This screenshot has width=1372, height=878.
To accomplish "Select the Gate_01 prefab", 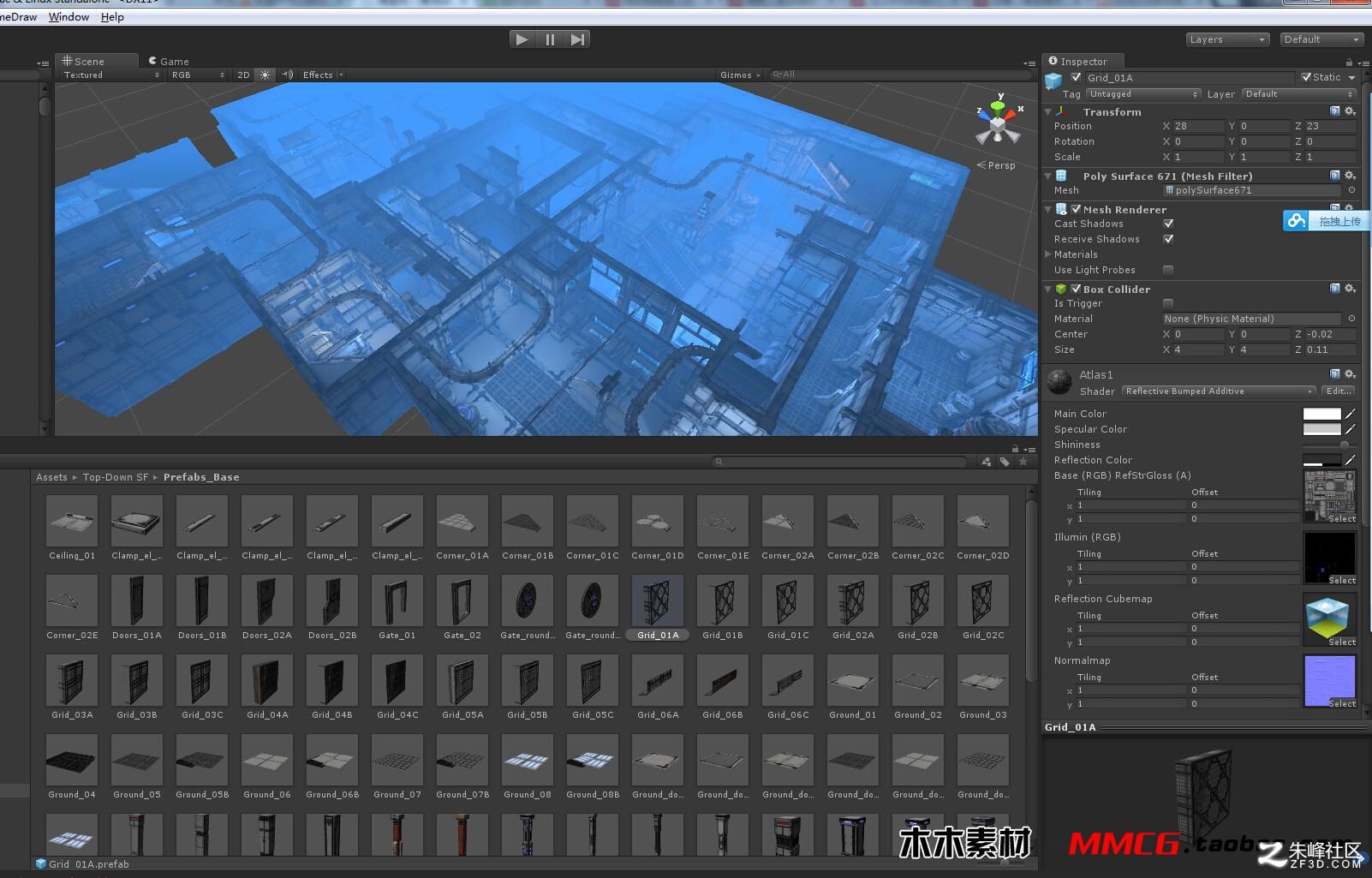I will (x=397, y=600).
